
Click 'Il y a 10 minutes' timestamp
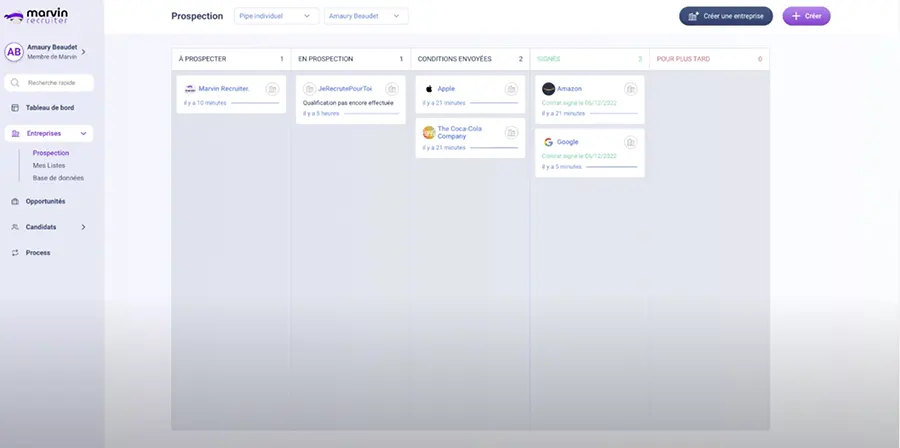205,103
